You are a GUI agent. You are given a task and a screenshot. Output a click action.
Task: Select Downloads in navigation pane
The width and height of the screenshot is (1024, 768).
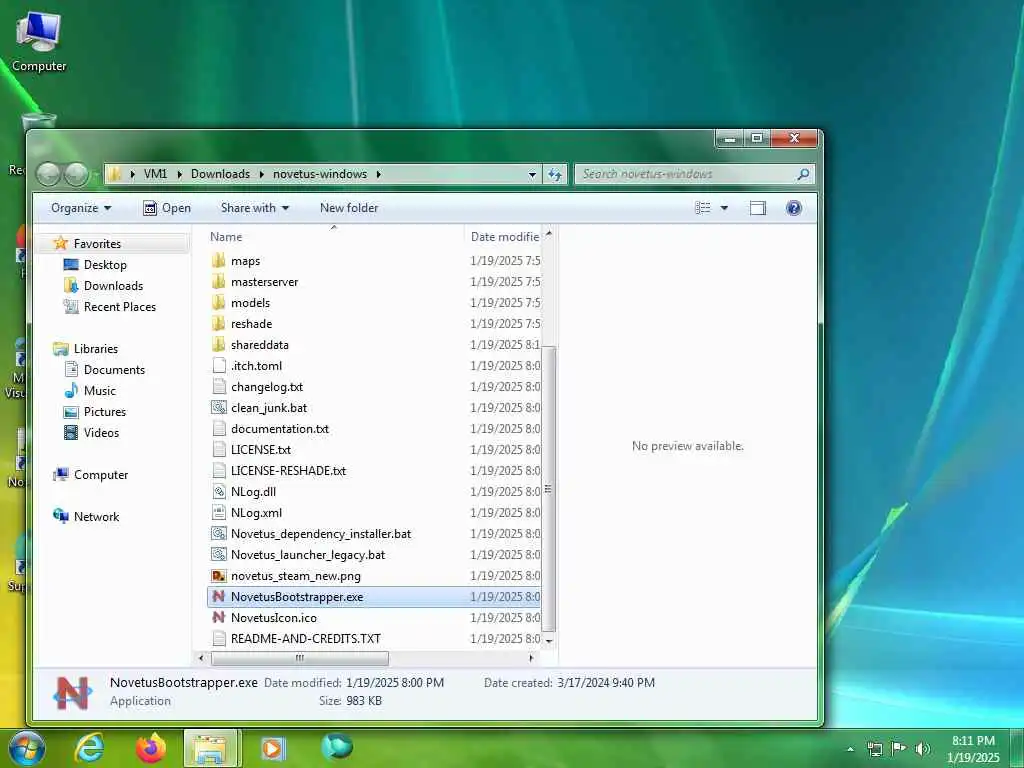(x=112, y=285)
